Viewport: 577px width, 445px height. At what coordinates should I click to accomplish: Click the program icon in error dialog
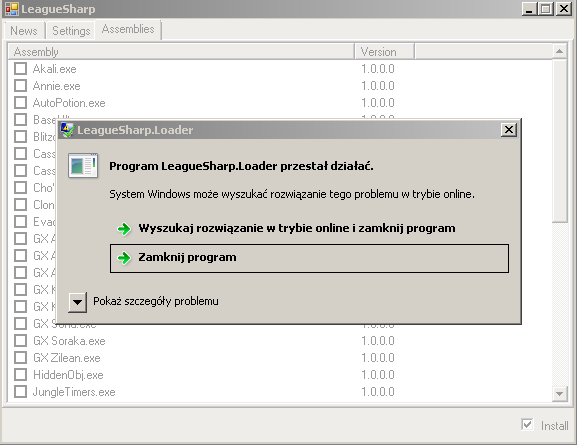pyautogui.click(x=83, y=166)
